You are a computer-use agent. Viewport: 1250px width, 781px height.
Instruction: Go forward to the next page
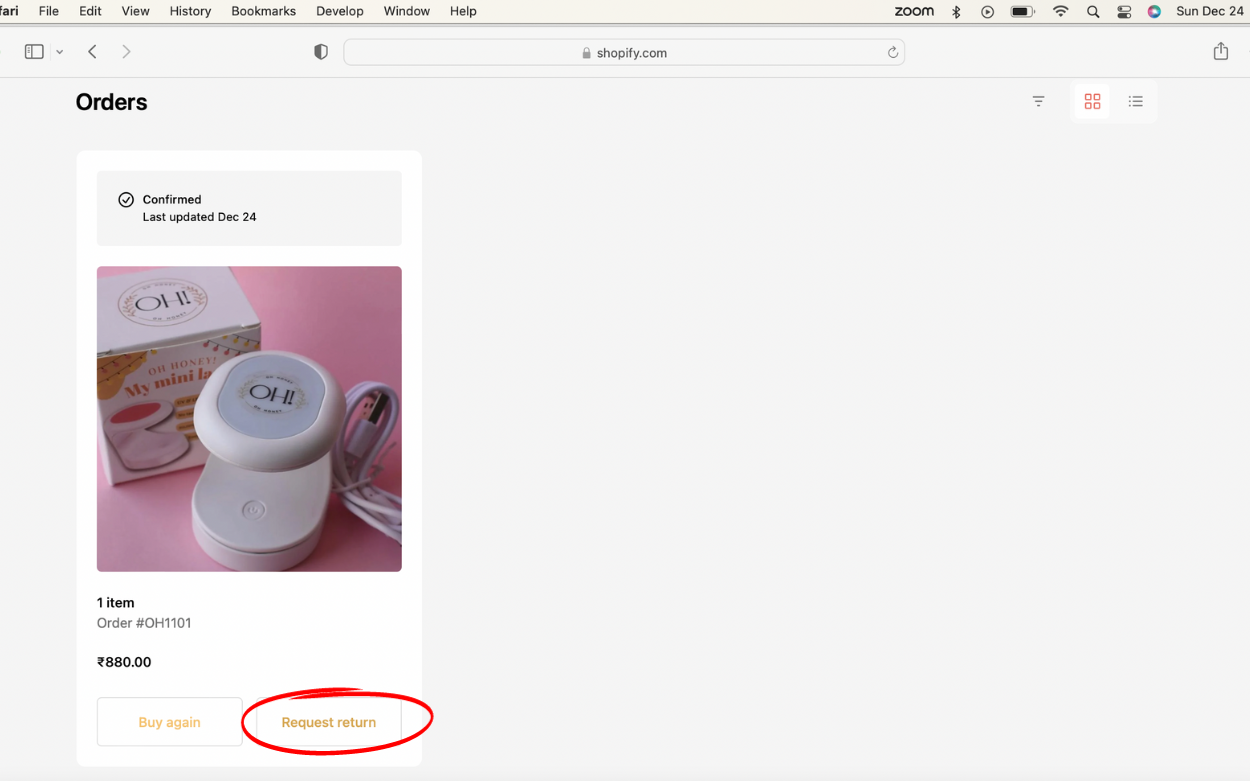click(126, 52)
